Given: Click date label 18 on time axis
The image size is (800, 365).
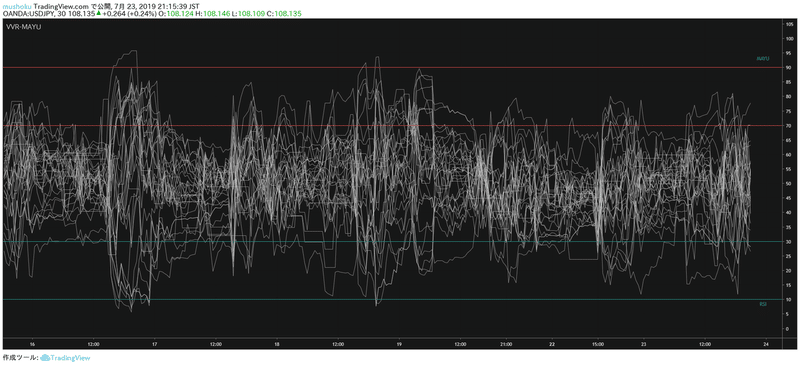Looking at the screenshot, I should tap(277, 345).
